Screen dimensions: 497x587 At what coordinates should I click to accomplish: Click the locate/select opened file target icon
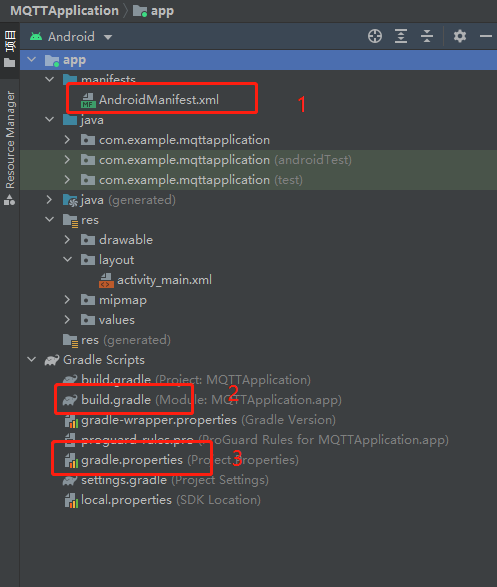point(375,36)
